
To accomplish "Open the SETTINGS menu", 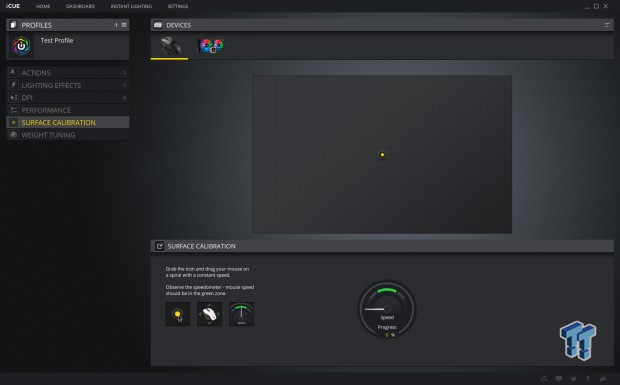I will [178, 6].
